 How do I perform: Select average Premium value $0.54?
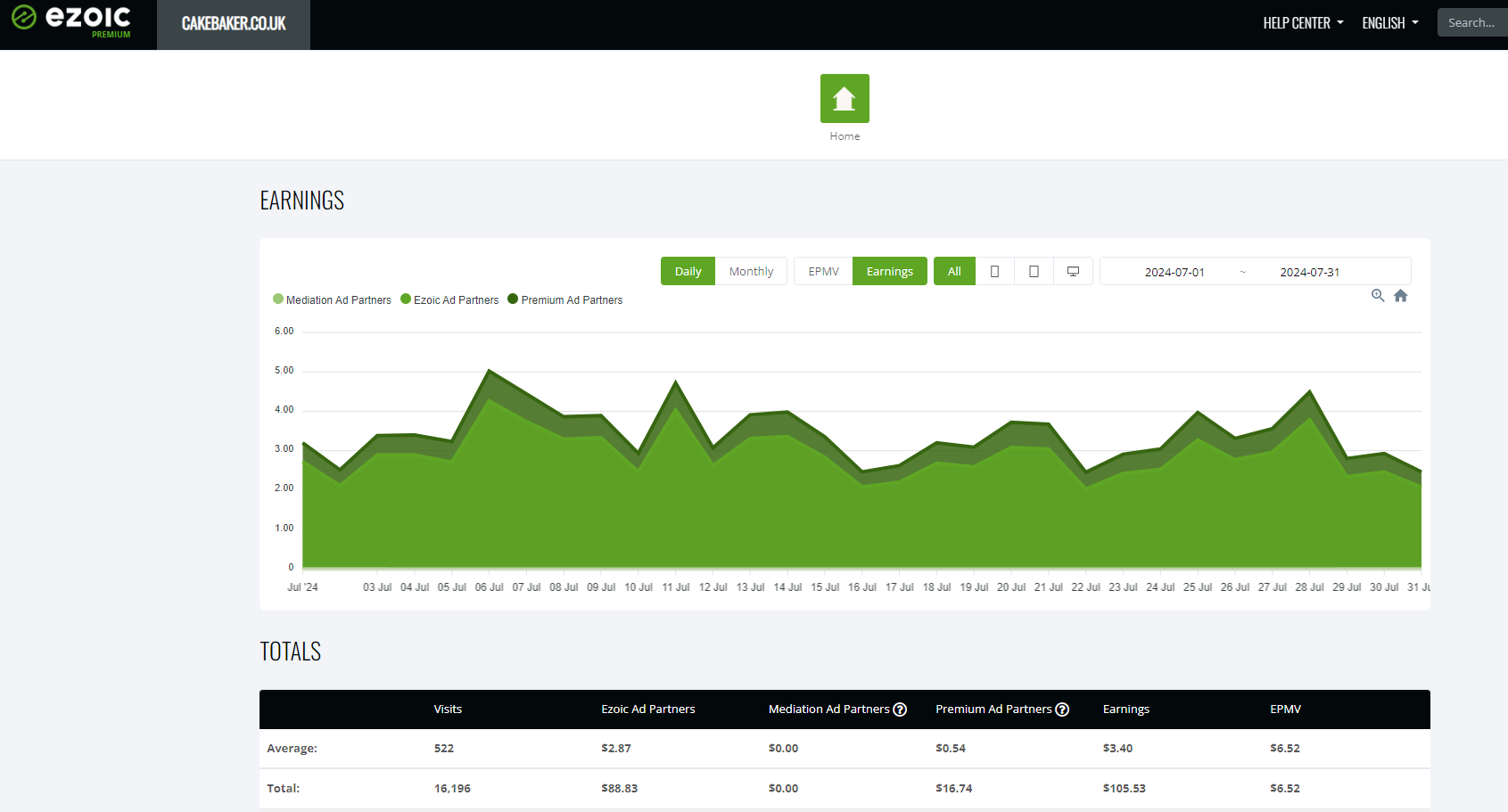coord(951,749)
